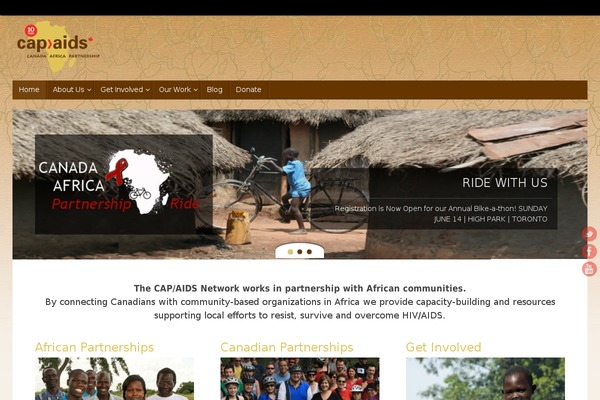The height and width of the screenshot is (400, 600).
Task: Go to the Home menu item
Action: (29, 90)
